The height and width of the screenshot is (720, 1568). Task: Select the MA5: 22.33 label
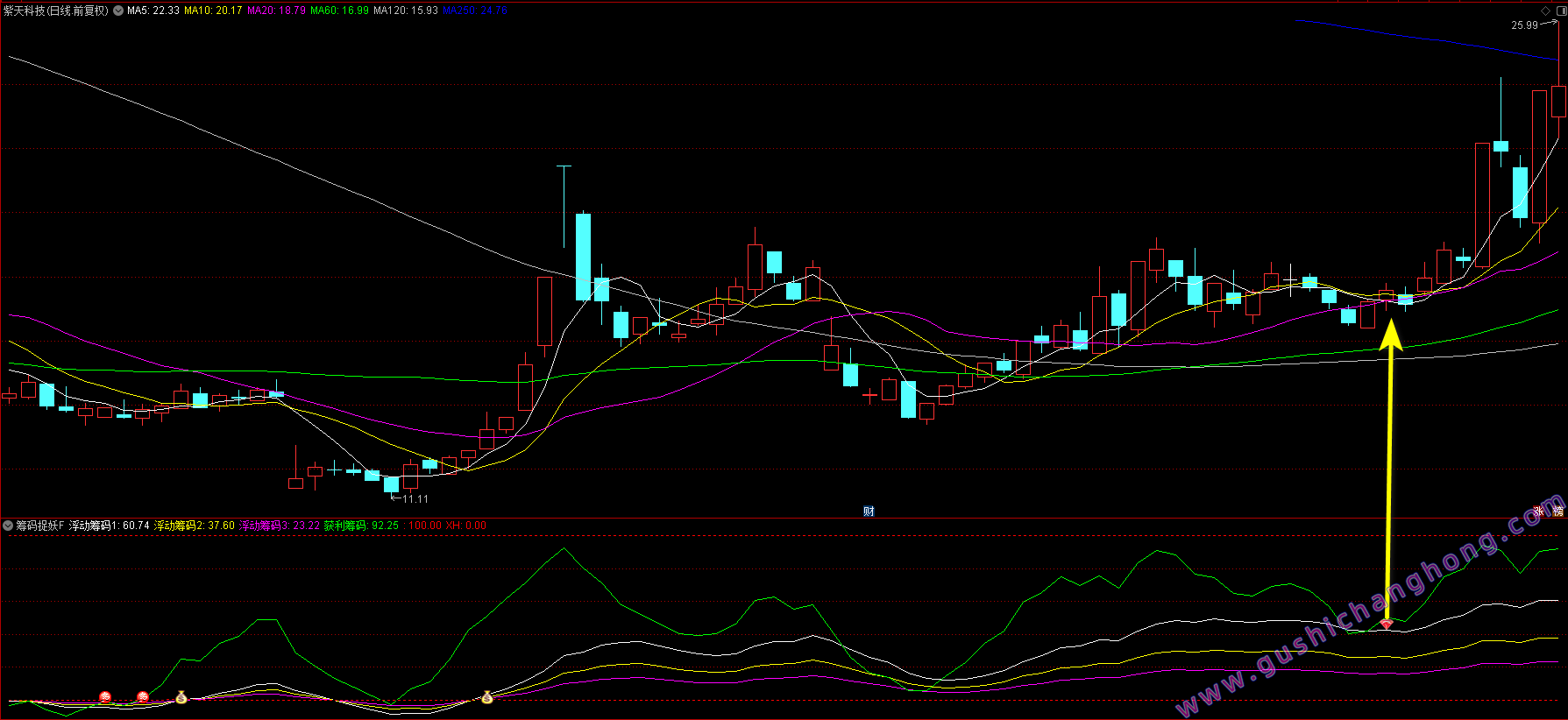click(153, 11)
